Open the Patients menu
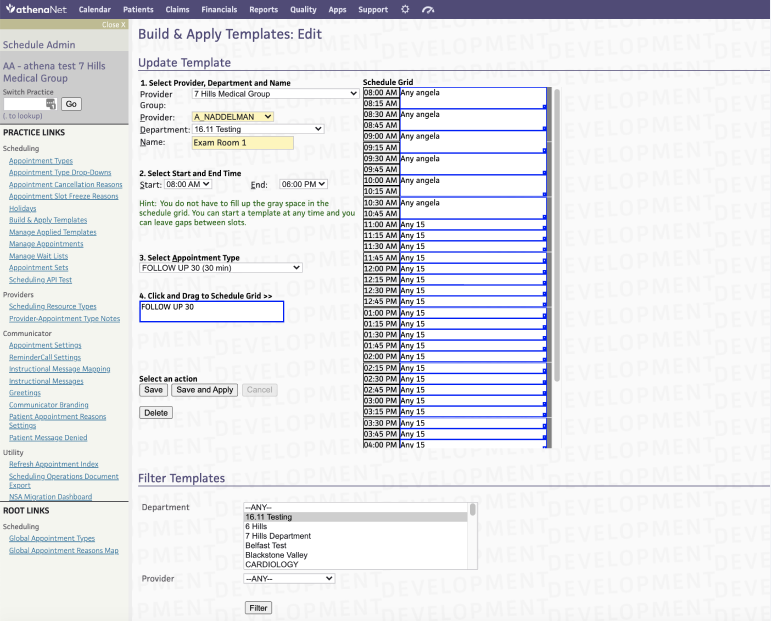Image resolution: width=771 pixels, height=621 pixels. pos(138,9)
